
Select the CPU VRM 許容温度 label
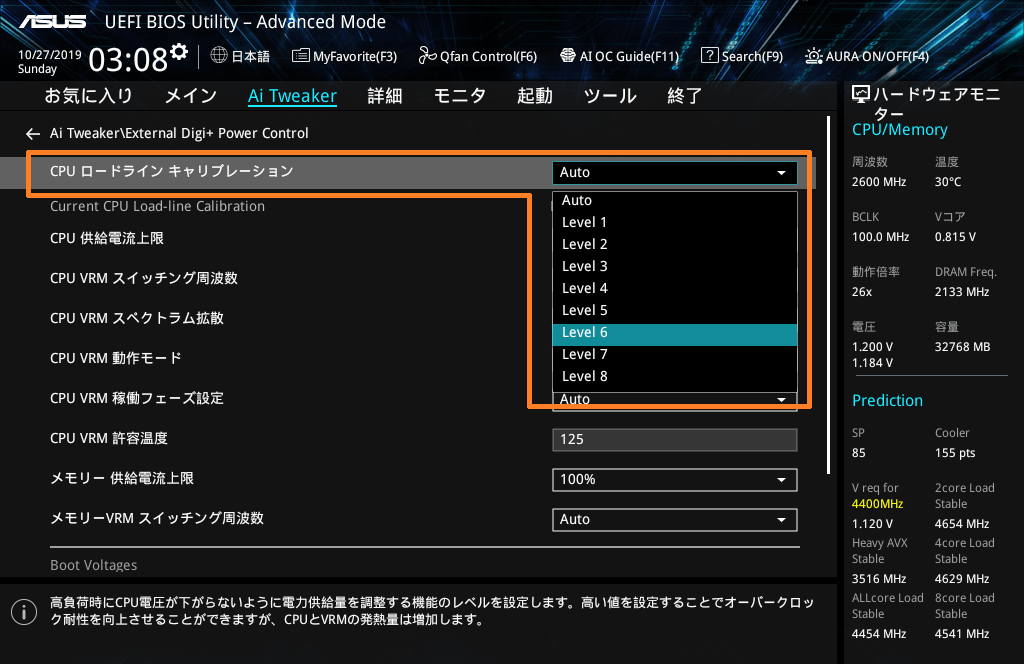pos(108,438)
